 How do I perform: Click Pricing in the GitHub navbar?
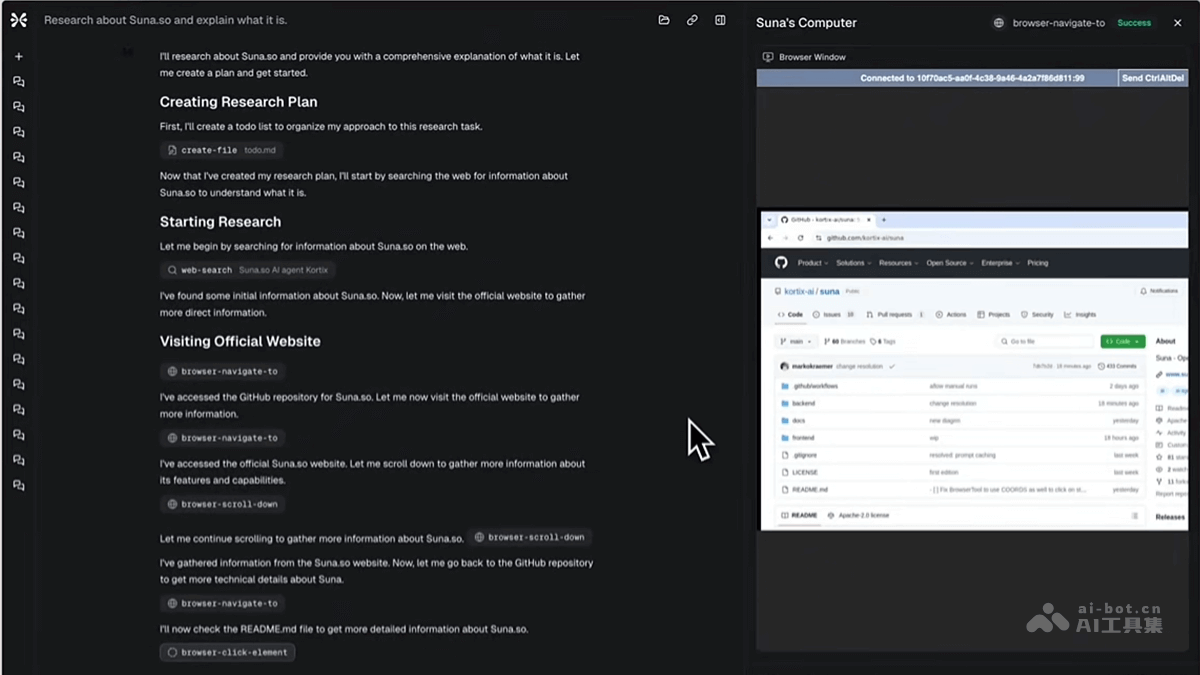point(1037,263)
